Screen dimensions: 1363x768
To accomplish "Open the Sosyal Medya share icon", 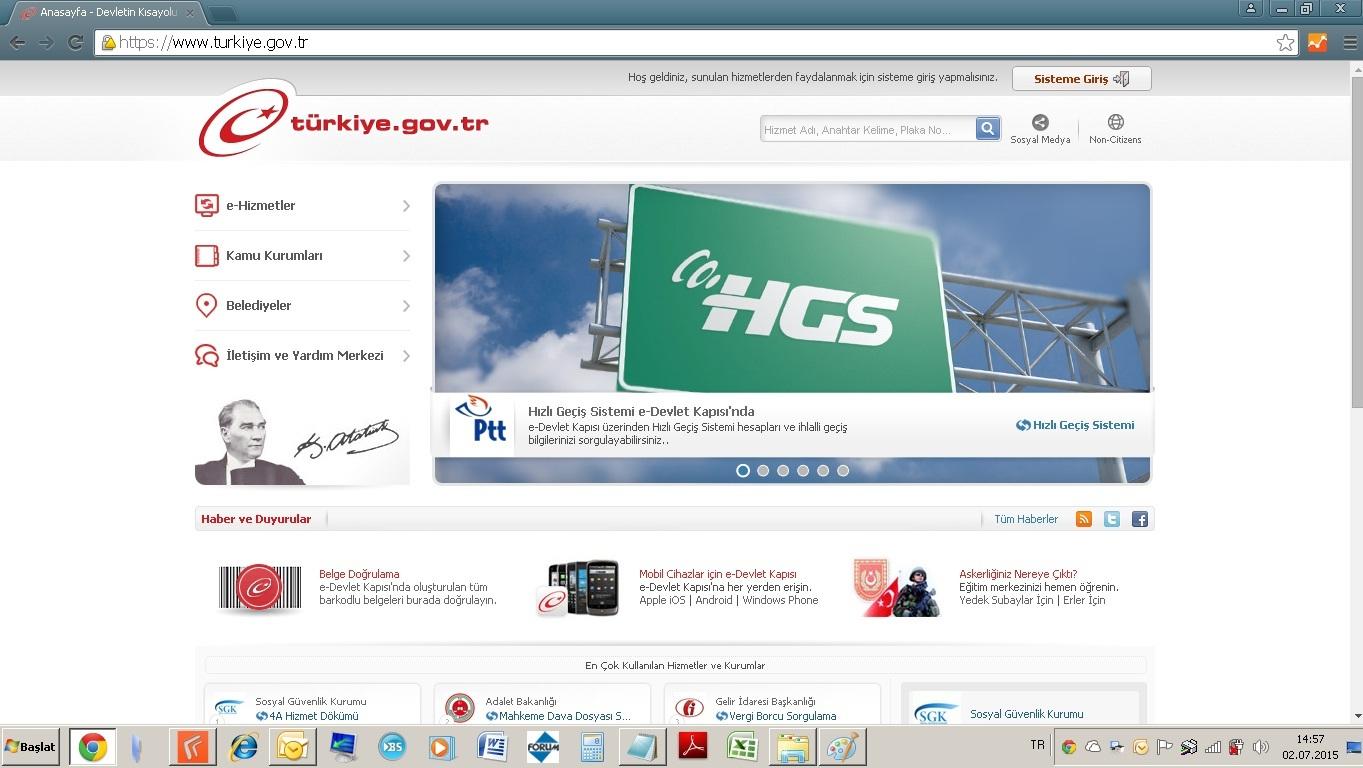I will pos(1040,123).
